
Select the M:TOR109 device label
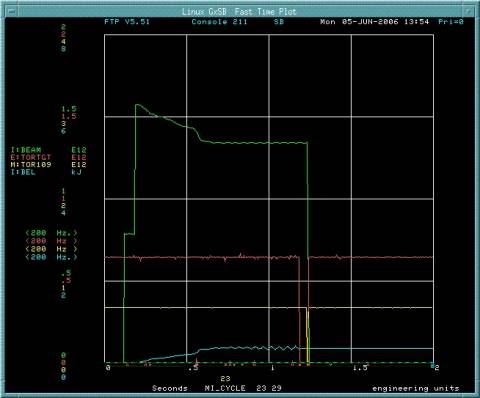tap(31, 165)
